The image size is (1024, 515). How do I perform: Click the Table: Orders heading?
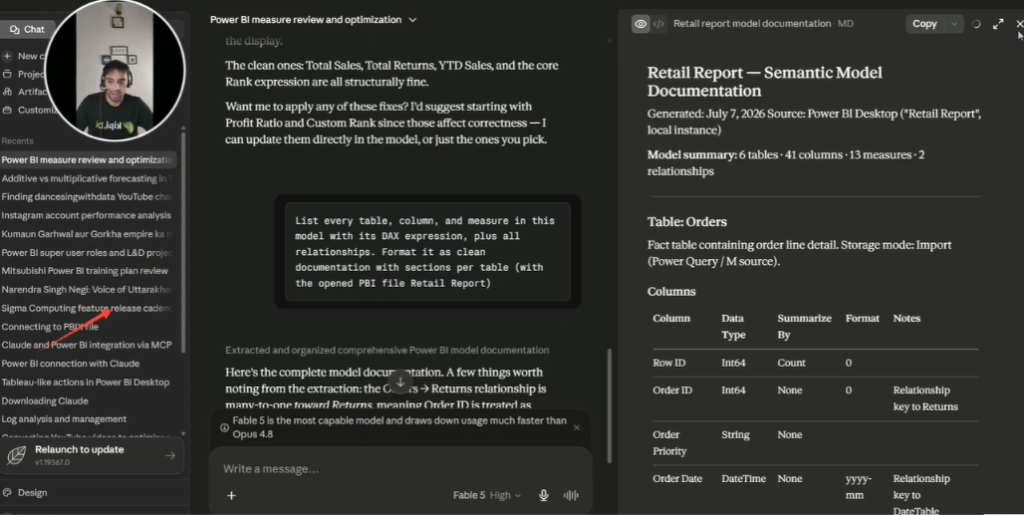point(687,222)
